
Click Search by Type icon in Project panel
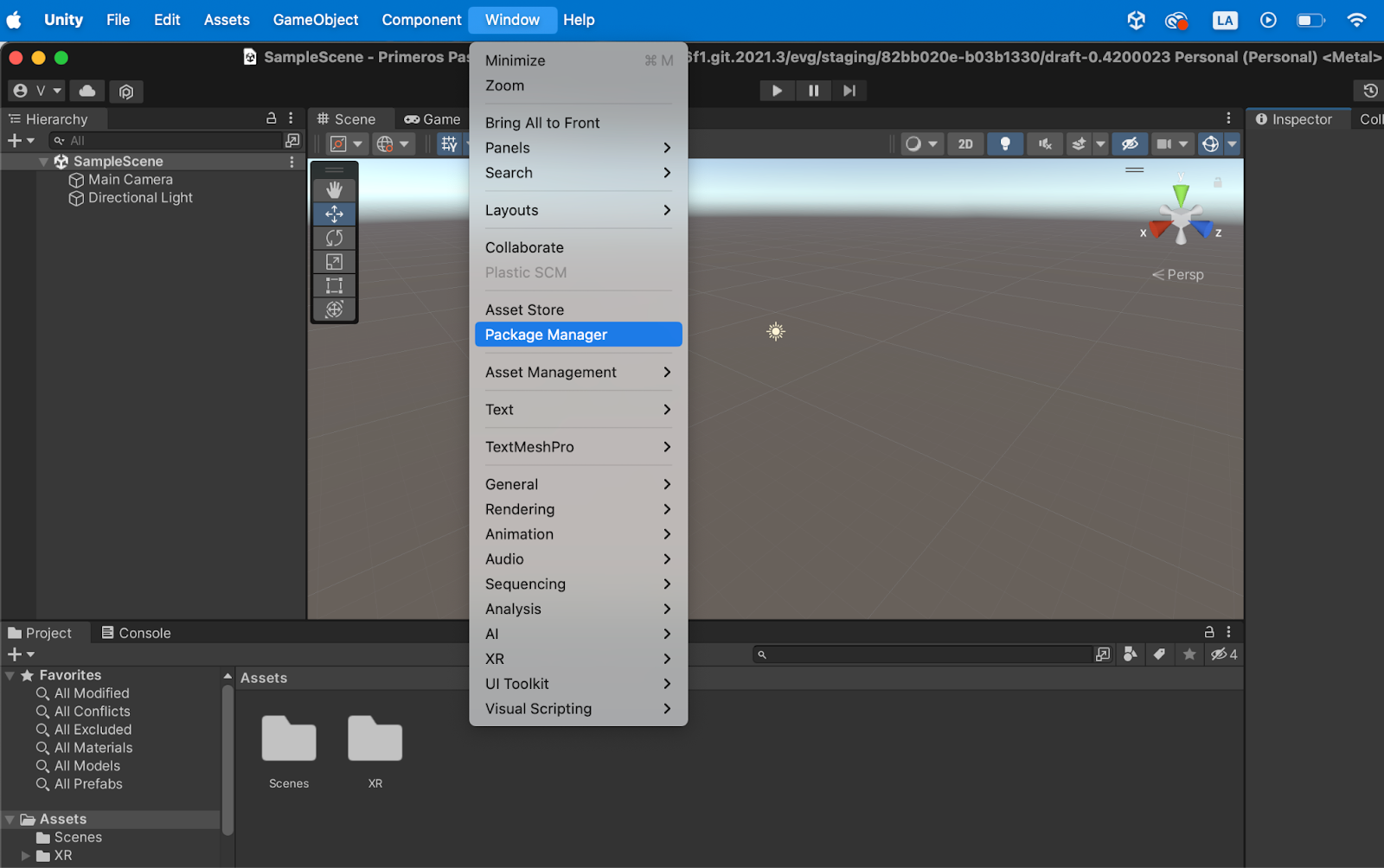point(1130,654)
